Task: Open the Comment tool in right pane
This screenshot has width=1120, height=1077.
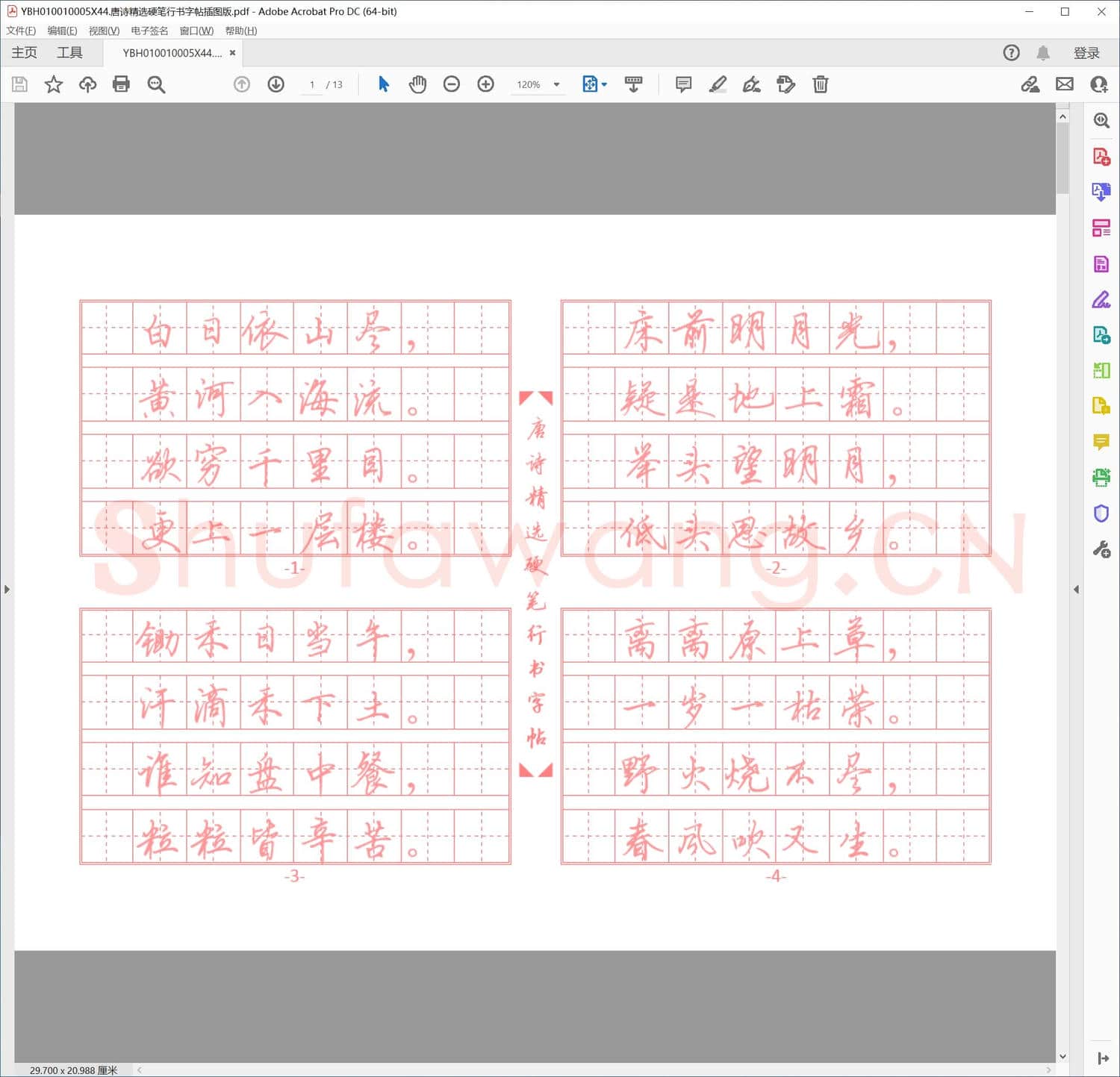Action: 1101,442
